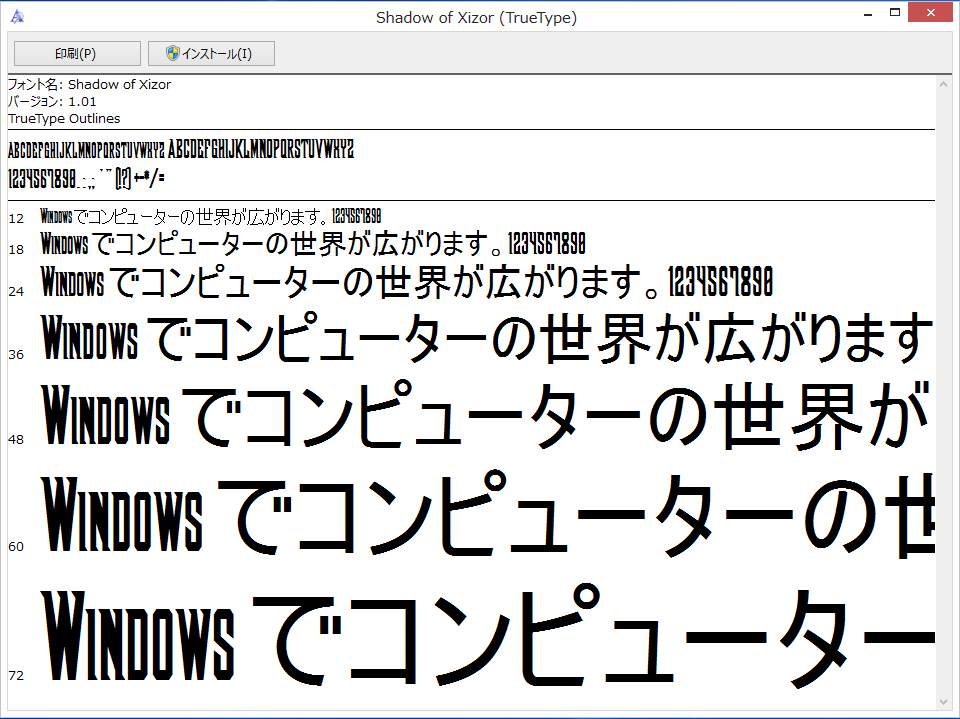960x719 pixels.
Task: Click the 18-point Windows sample sentence
Action: pyautogui.click(x=313, y=243)
